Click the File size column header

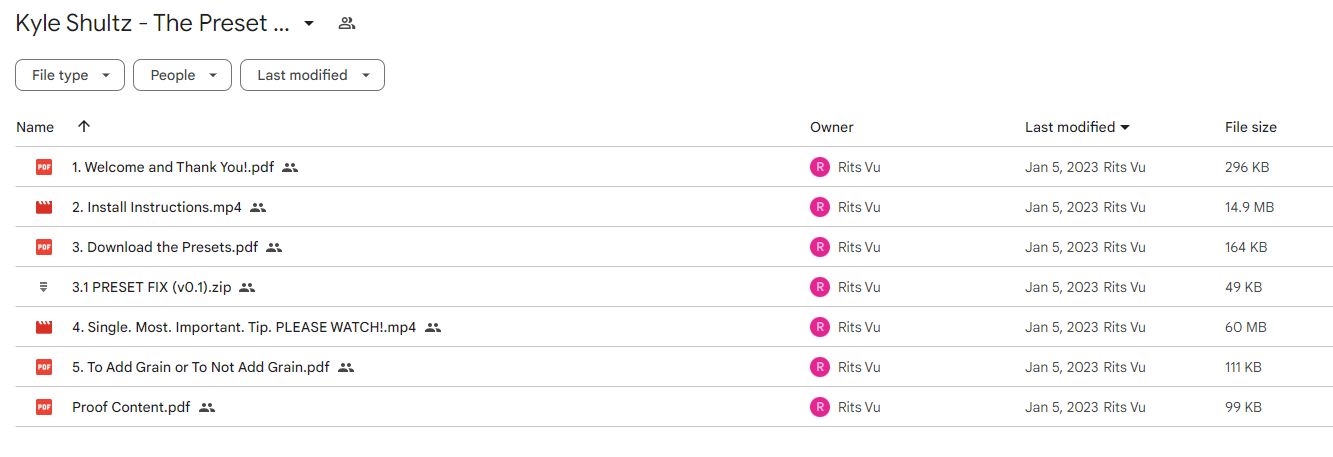pyautogui.click(x=1251, y=127)
